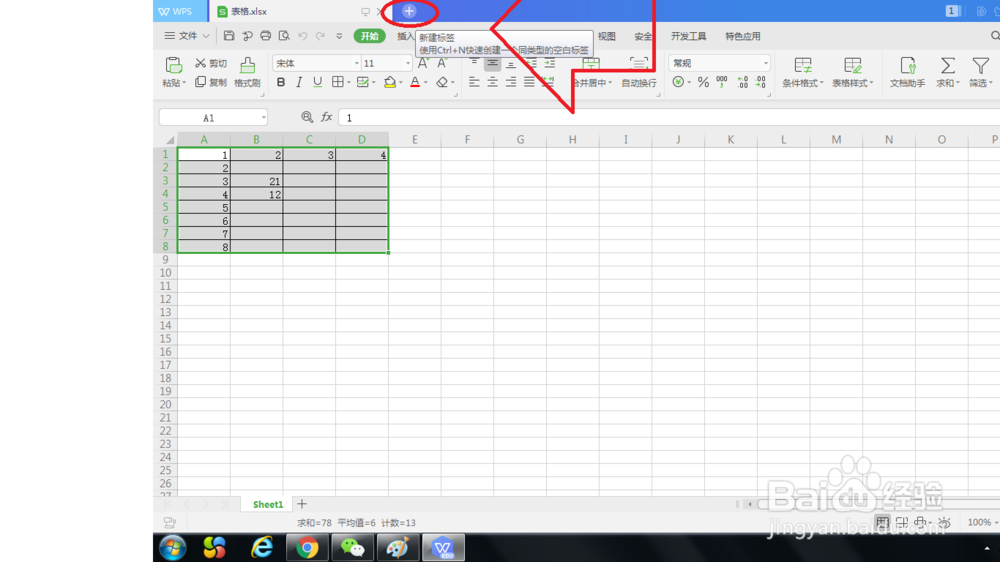
Task: Open Print Preview icon
Action: tap(284, 36)
